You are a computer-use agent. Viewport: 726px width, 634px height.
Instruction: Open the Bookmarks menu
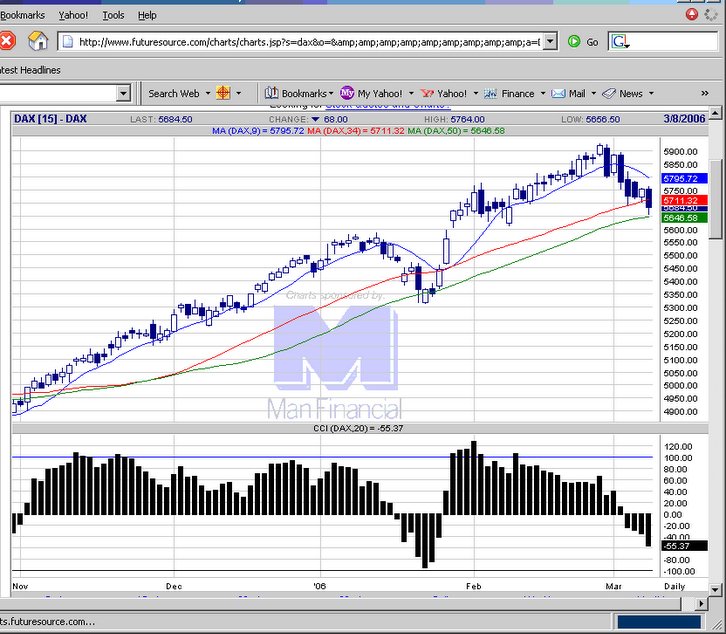(22, 15)
